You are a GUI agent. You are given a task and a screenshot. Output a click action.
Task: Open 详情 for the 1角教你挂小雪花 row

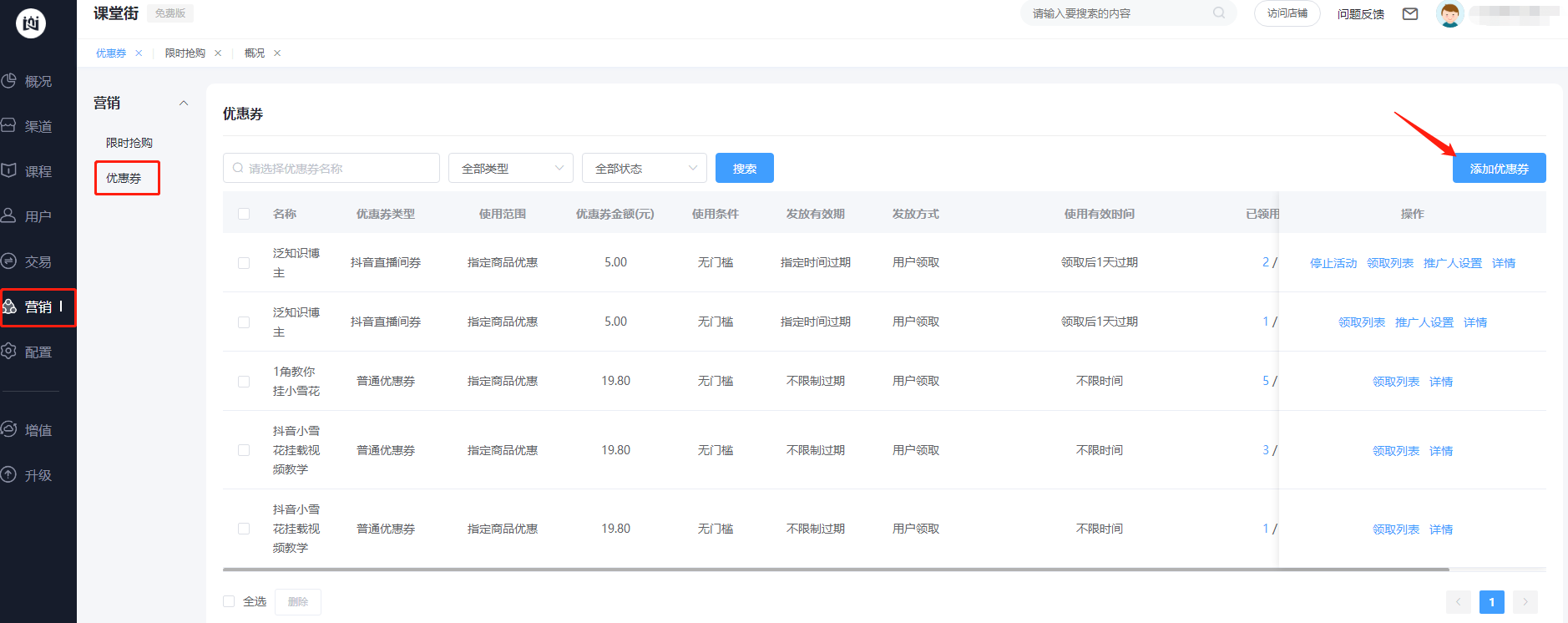1441,382
